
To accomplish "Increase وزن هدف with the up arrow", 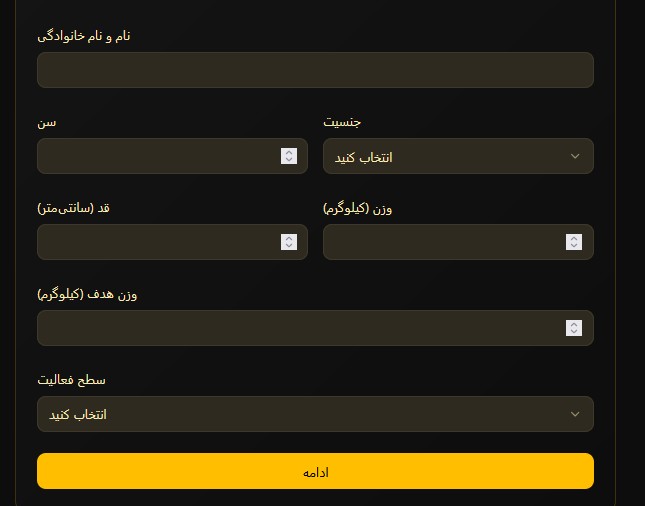I will pyautogui.click(x=574, y=324).
